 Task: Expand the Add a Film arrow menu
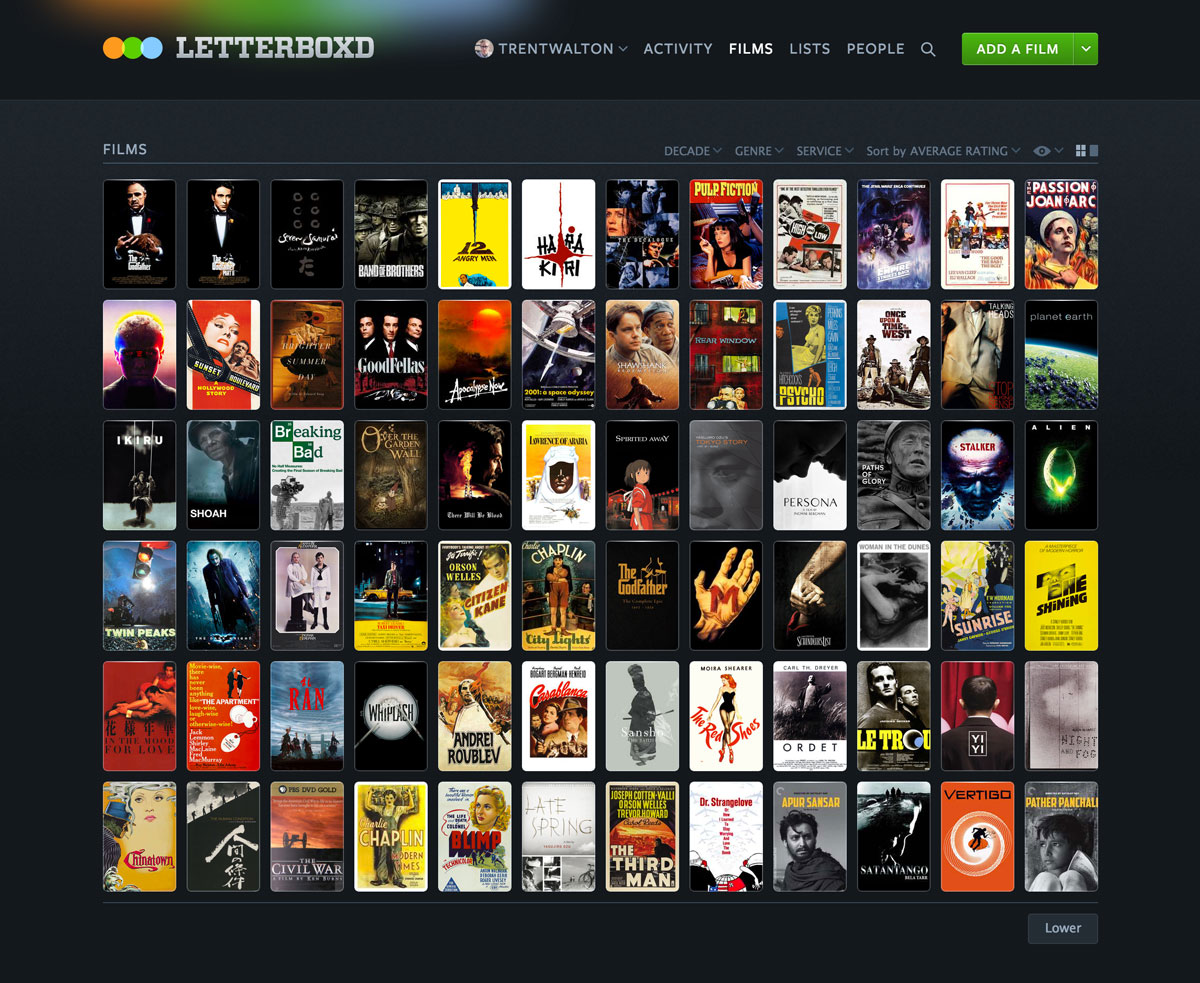pyautogui.click(x=1086, y=49)
